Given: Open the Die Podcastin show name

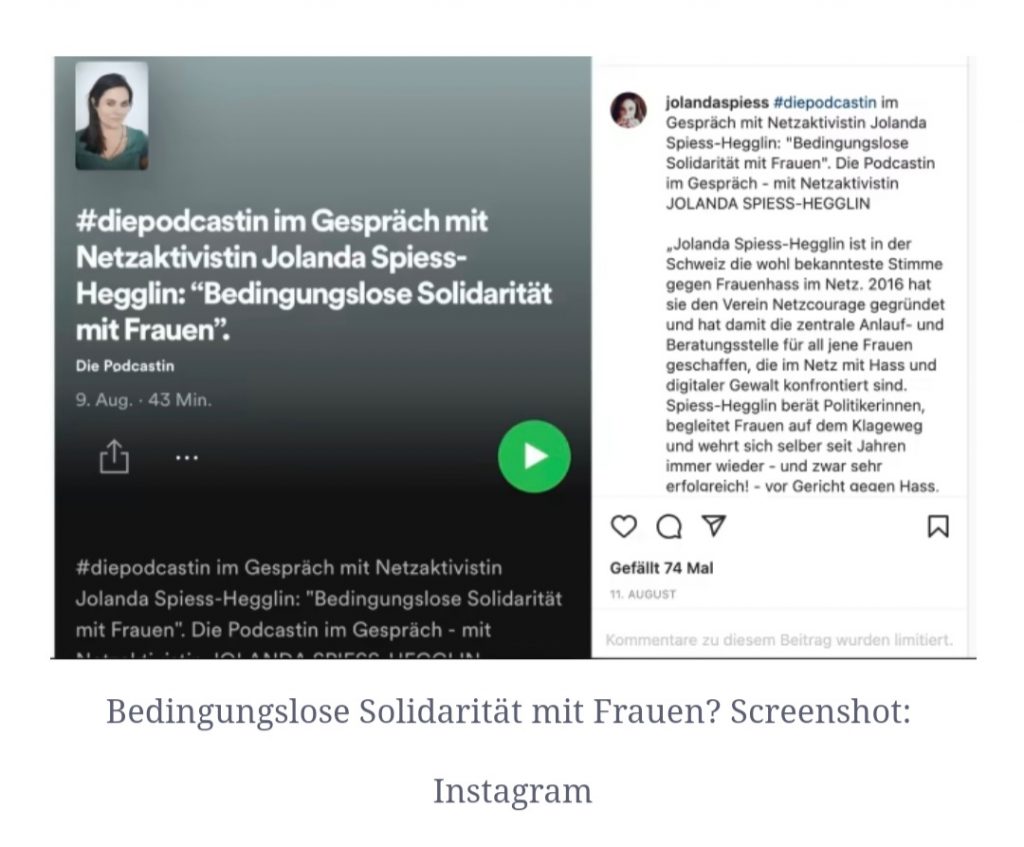Looking at the screenshot, I should click(x=125, y=366).
